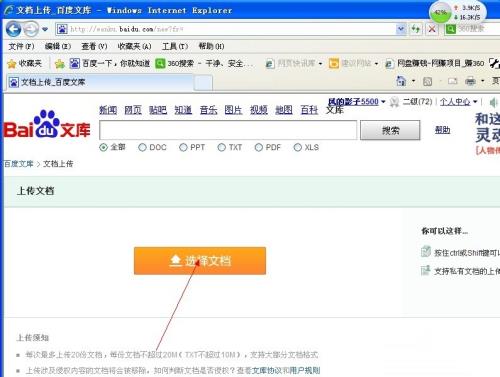Click the RSS feeds icon in command bar
The width and height of the screenshot is (500, 377).
pos(427,81)
